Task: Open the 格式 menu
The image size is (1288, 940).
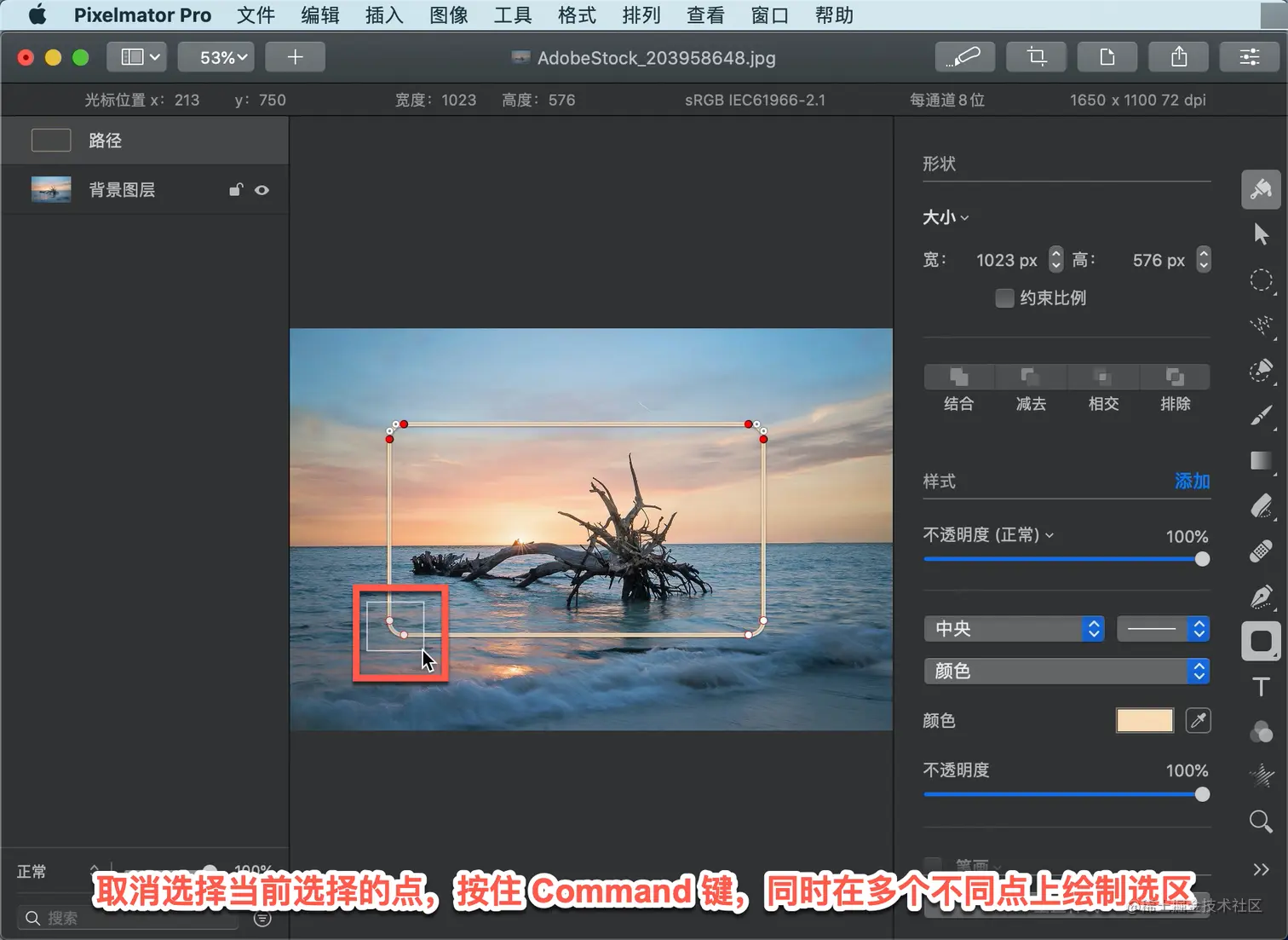Action: coord(577,15)
